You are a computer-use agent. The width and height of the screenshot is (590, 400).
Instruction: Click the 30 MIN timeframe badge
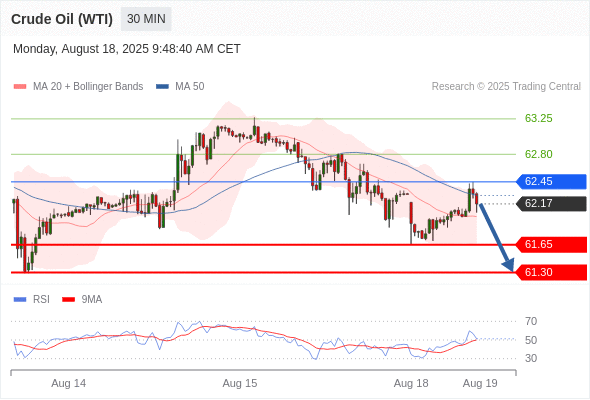tap(146, 19)
